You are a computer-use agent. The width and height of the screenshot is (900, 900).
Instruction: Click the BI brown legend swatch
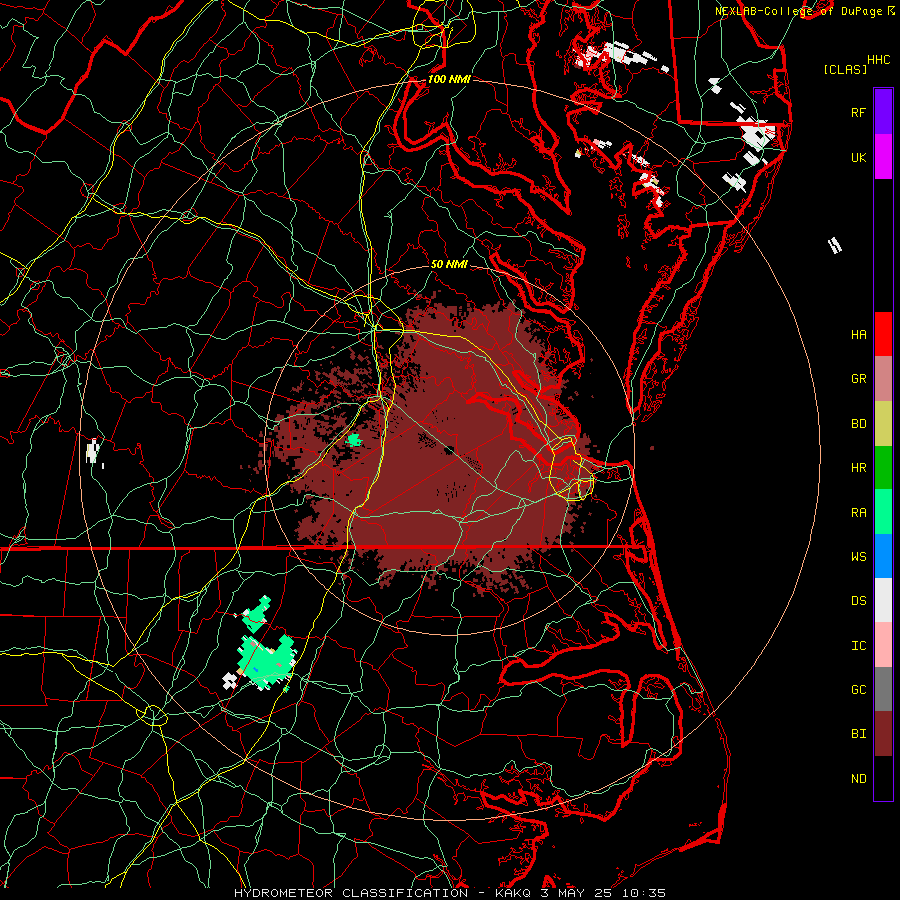pos(883,734)
